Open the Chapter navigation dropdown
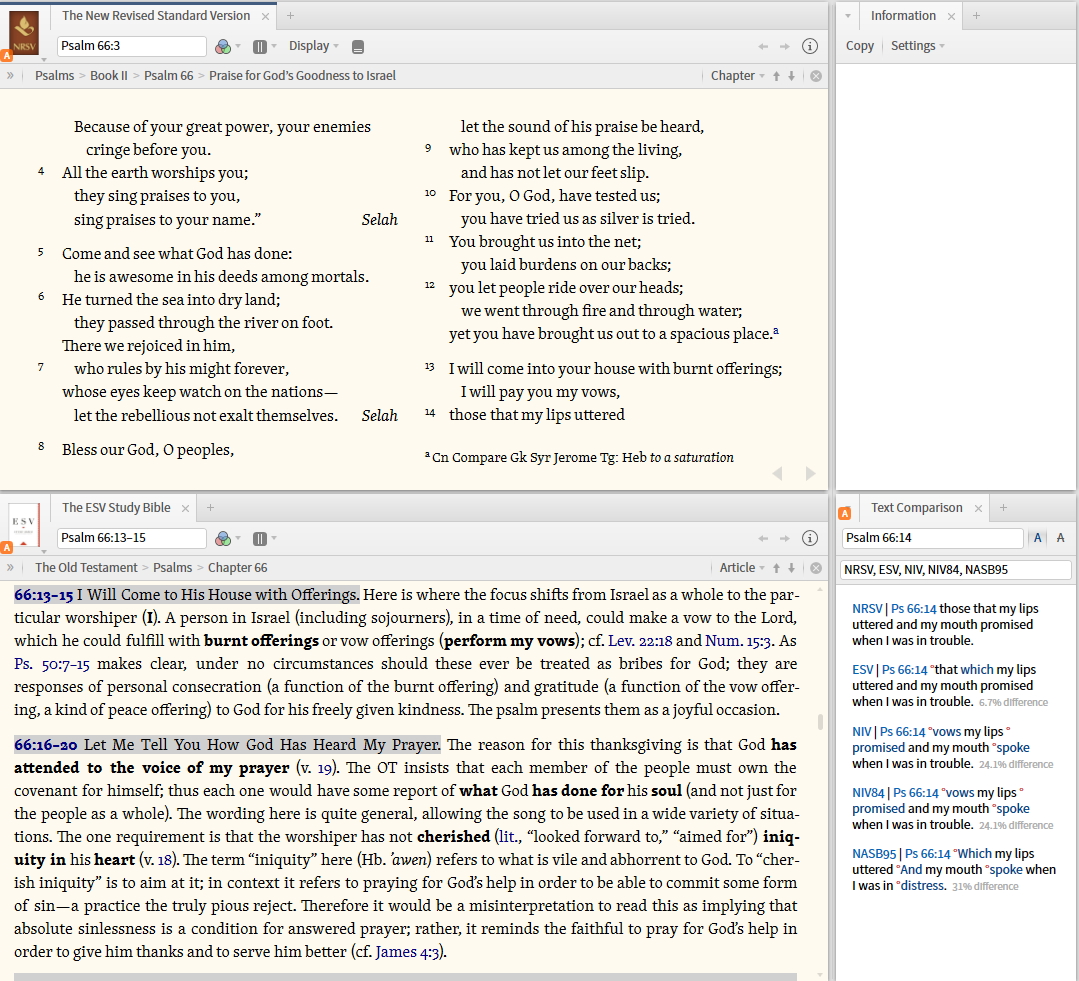The height and width of the screenshot is (981, 1079). tap(737, 76)
